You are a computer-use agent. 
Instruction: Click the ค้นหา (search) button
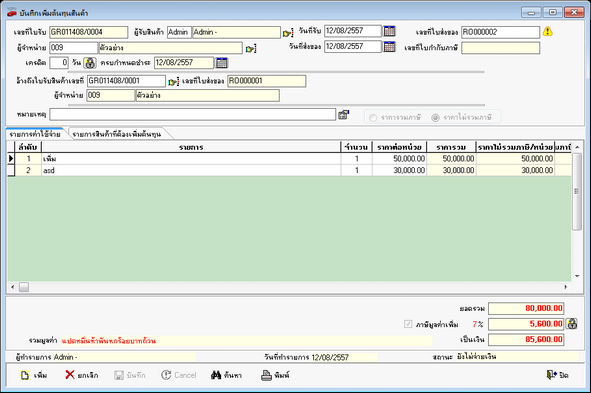click(x=227, y=375)
